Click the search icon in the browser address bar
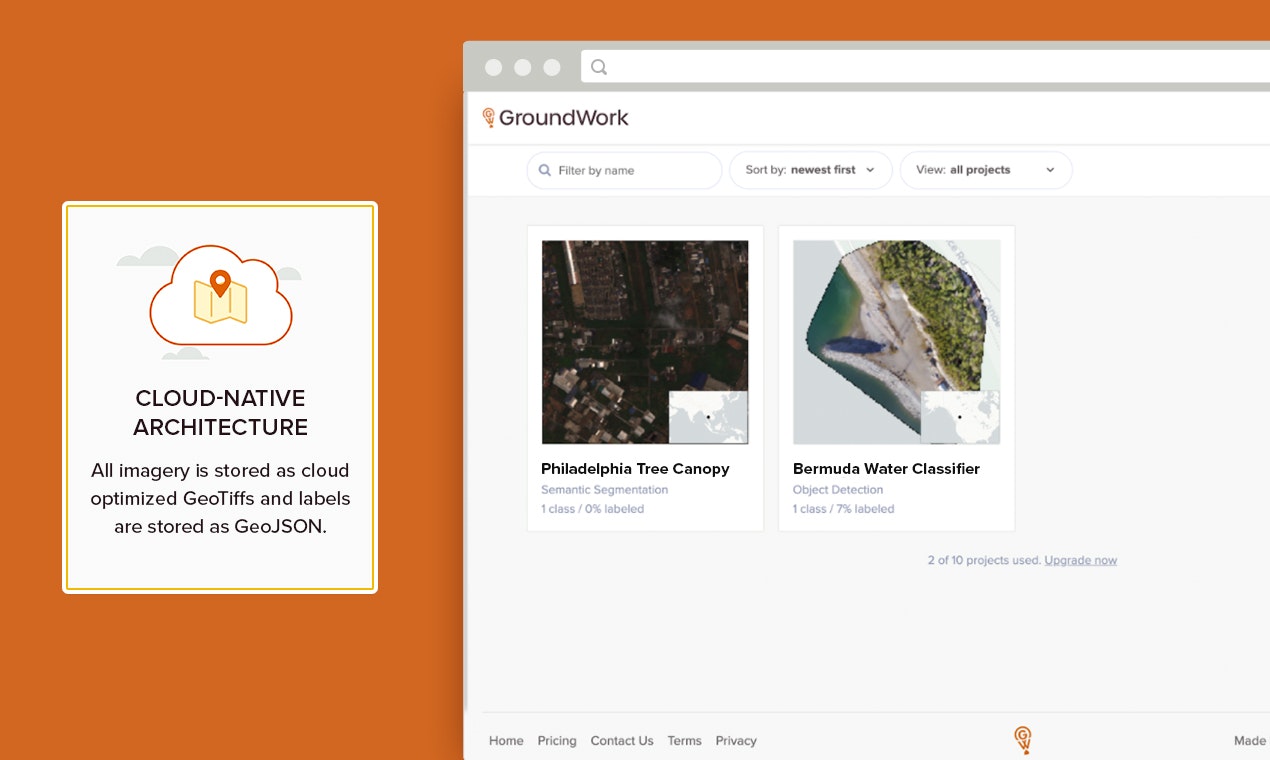Screen dimensions: 1270x760 click(598, 67)
